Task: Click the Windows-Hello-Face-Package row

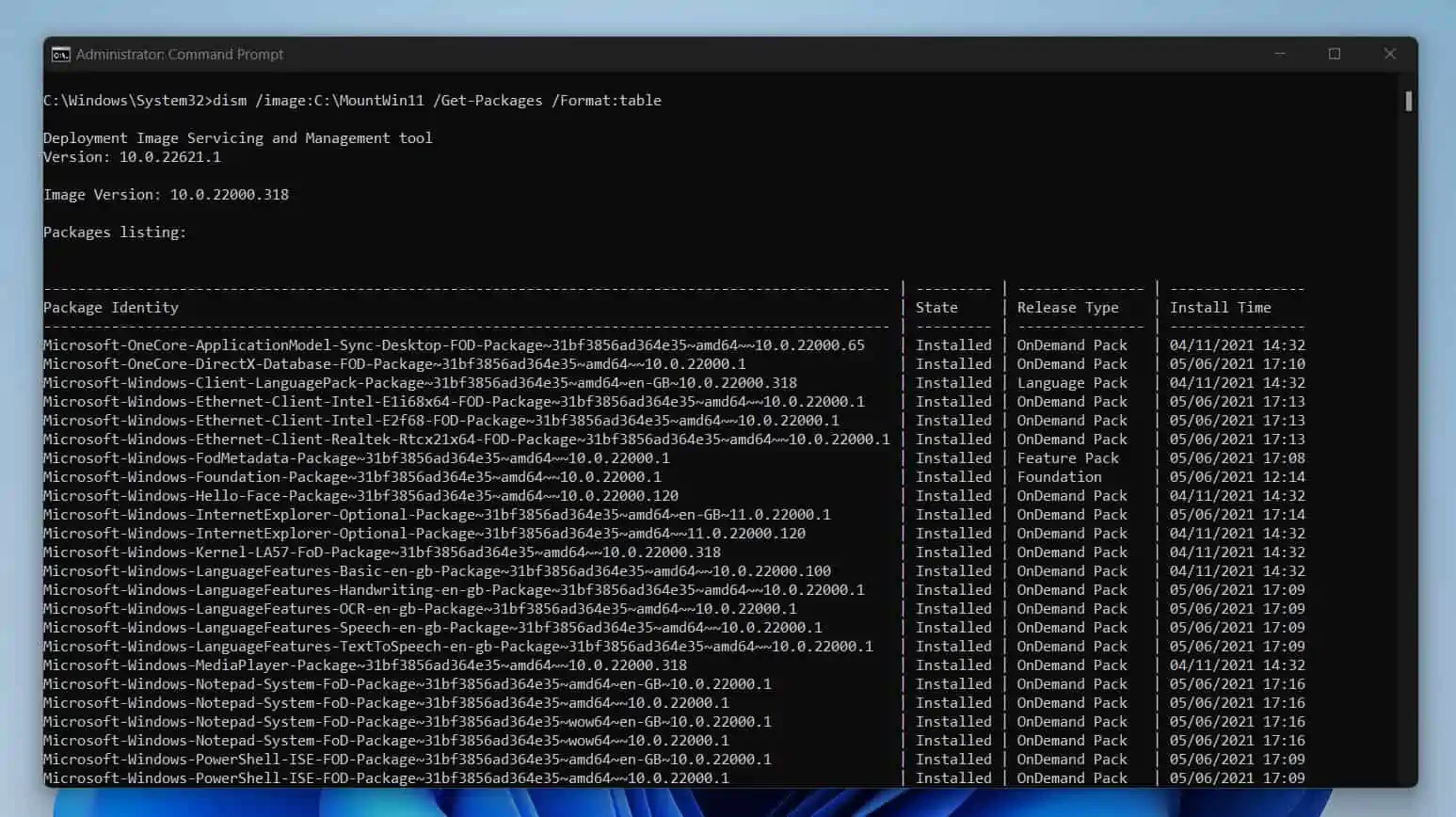Action: [674, 496]
